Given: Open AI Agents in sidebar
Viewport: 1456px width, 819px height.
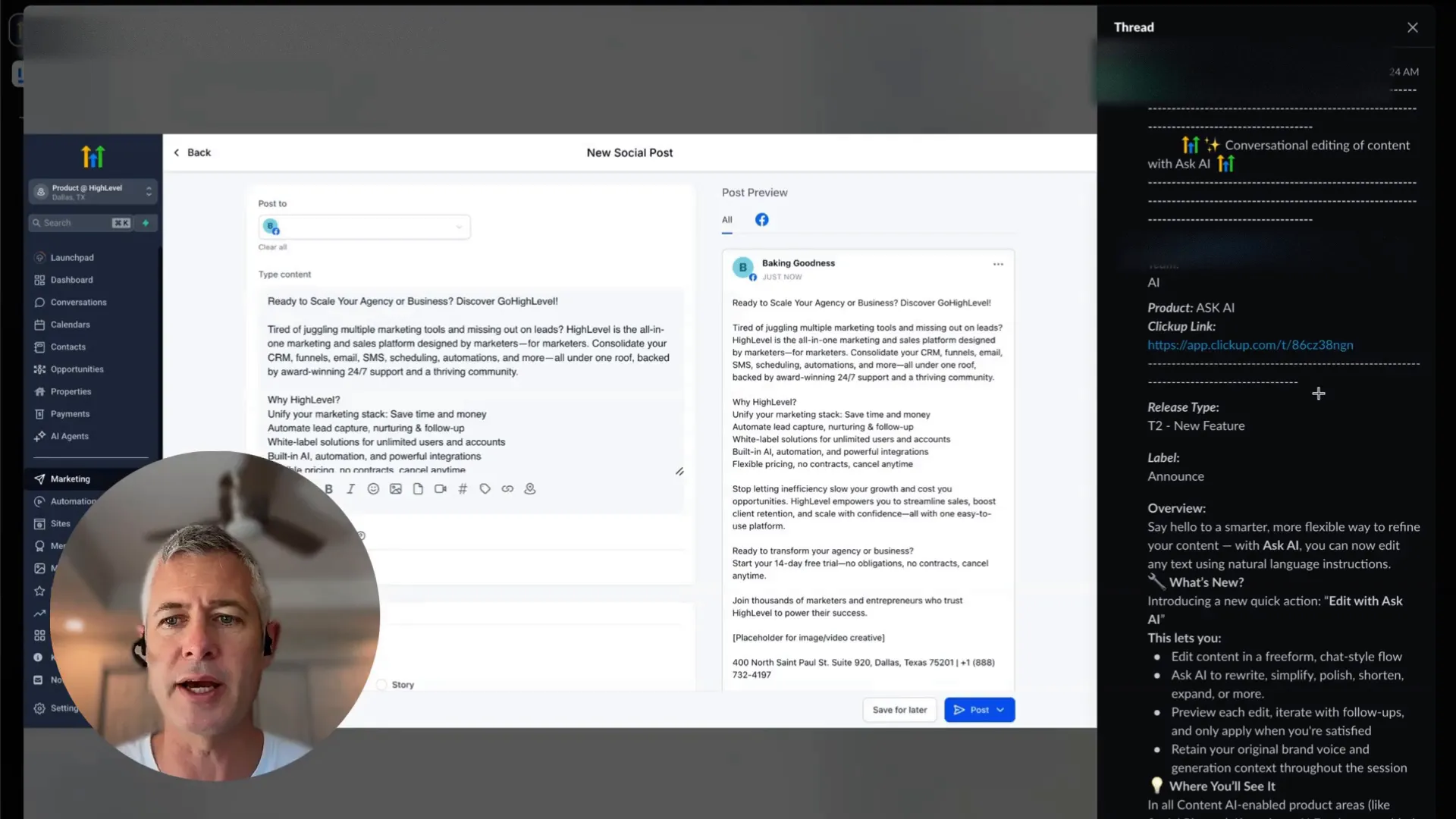Looking at the screenshot, I should (x=69, y=437).
